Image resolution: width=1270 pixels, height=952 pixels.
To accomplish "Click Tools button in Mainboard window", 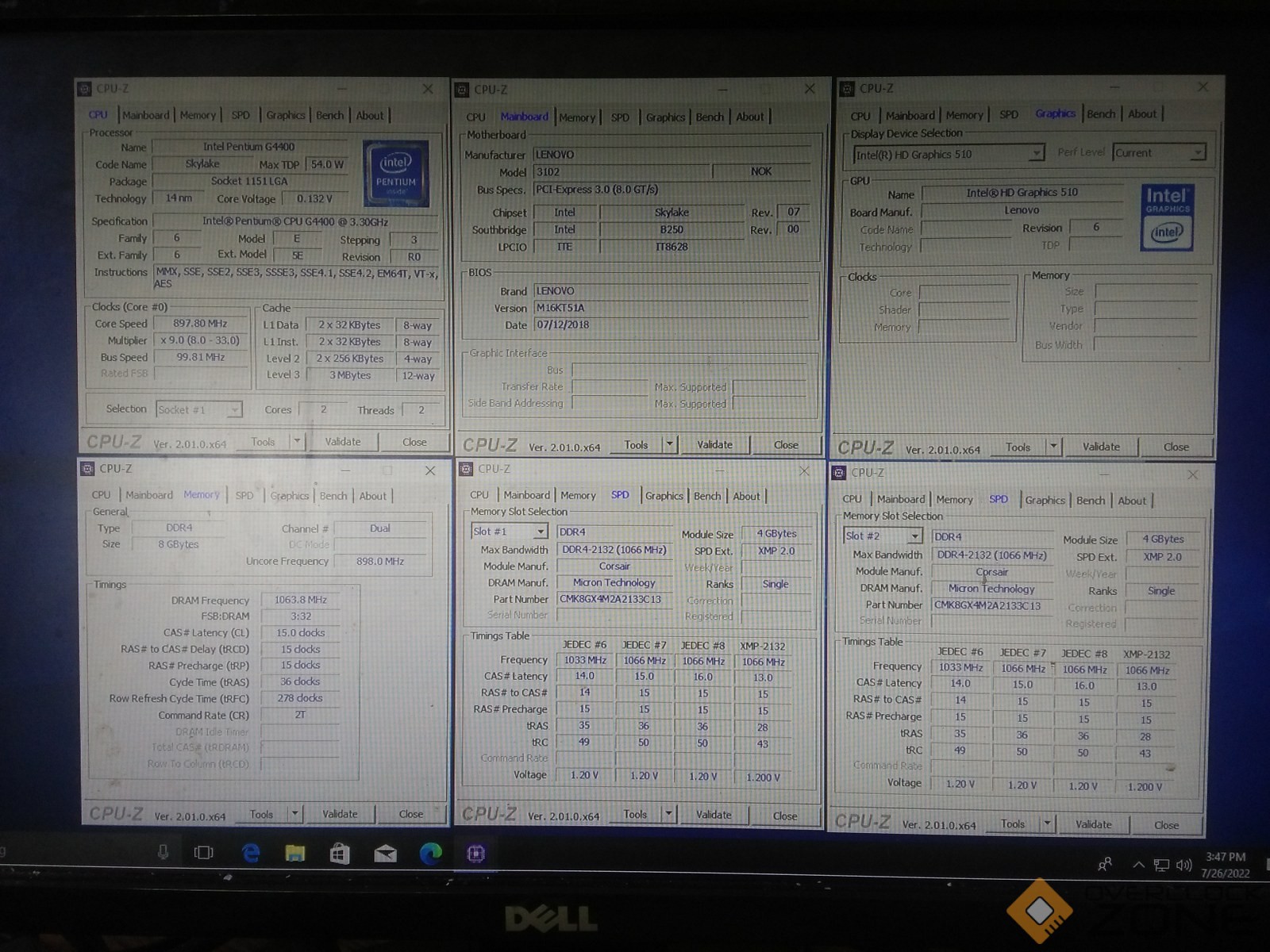I will click(636, 445).
